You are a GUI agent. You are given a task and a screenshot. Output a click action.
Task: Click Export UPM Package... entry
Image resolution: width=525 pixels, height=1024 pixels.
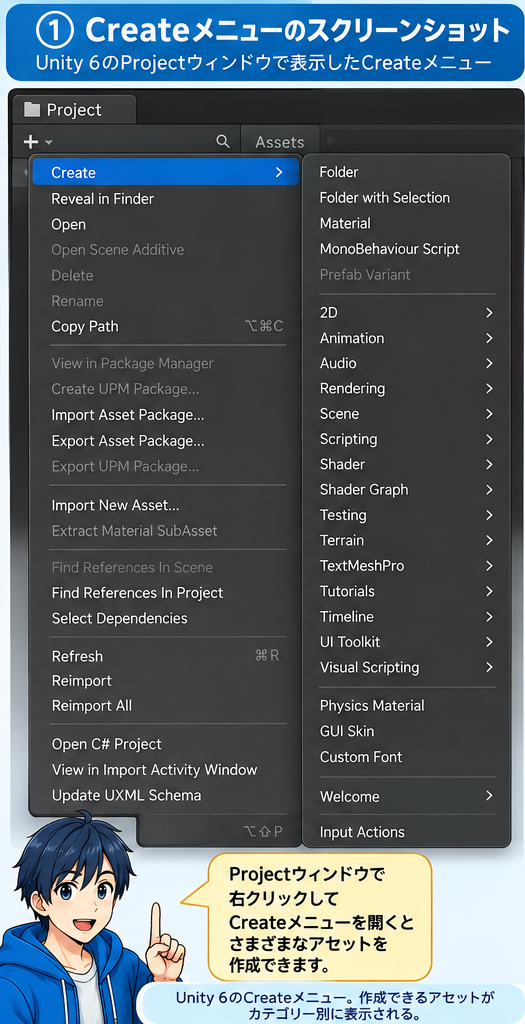[x=167, y=467]
